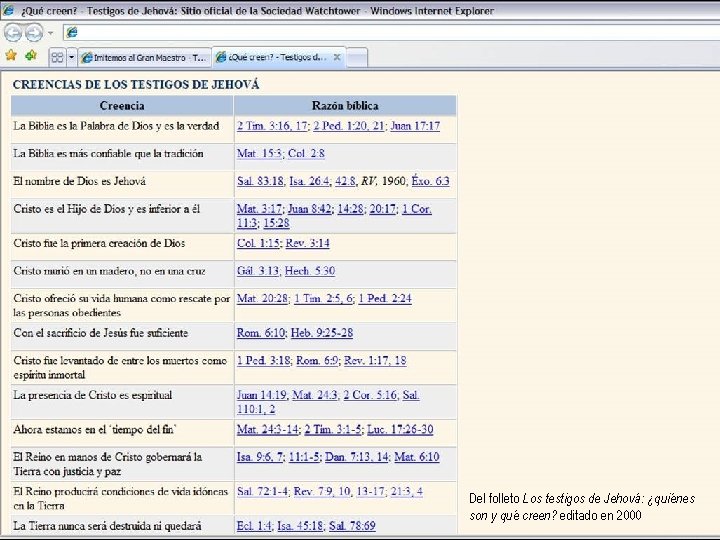Open the Favorites star icon
This screenshot has width=720, height=540.
tap(11, 56)
